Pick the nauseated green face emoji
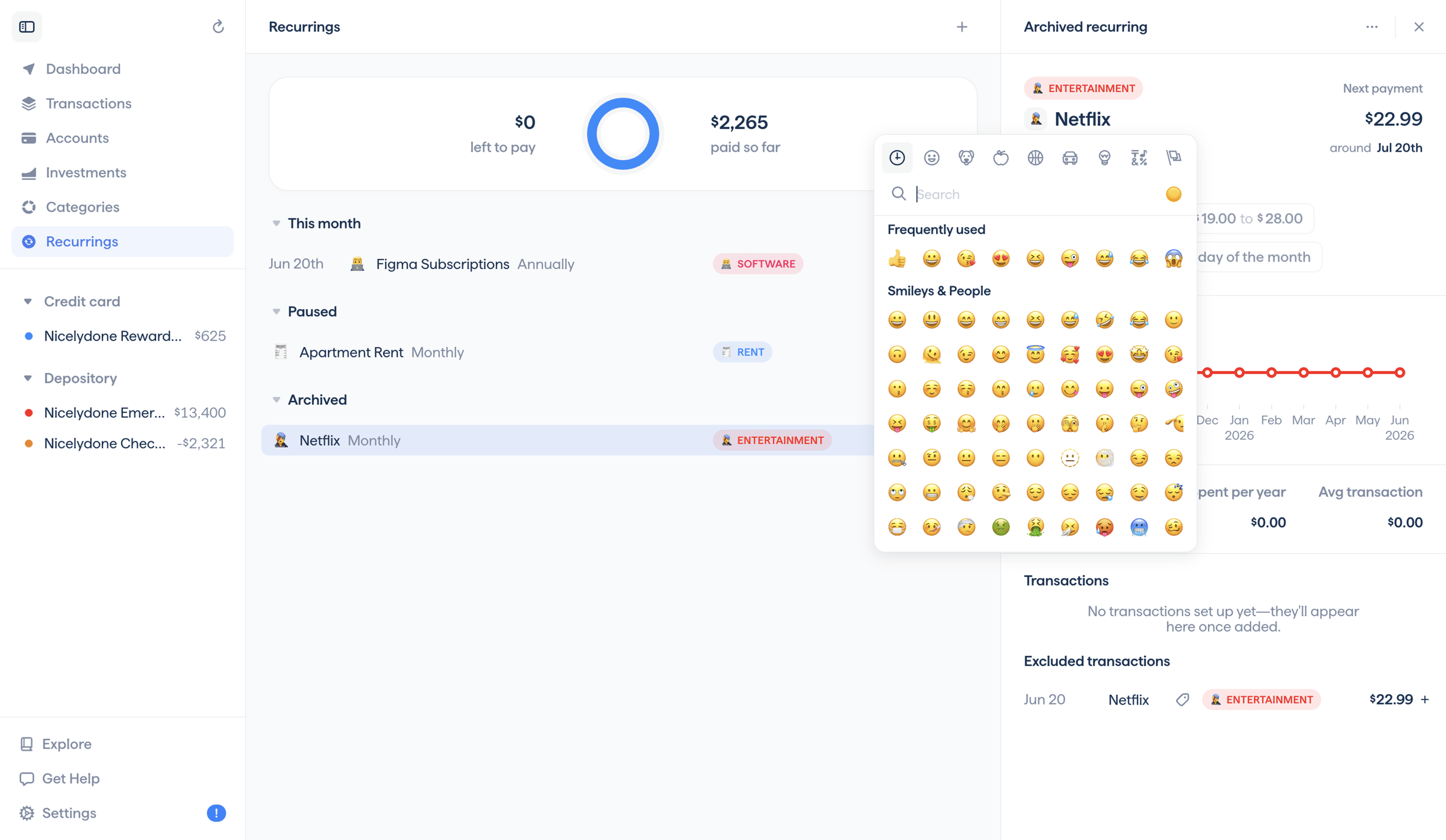Image resolution: width=1446 pixels, height=840 pixels. (1001, 527)
